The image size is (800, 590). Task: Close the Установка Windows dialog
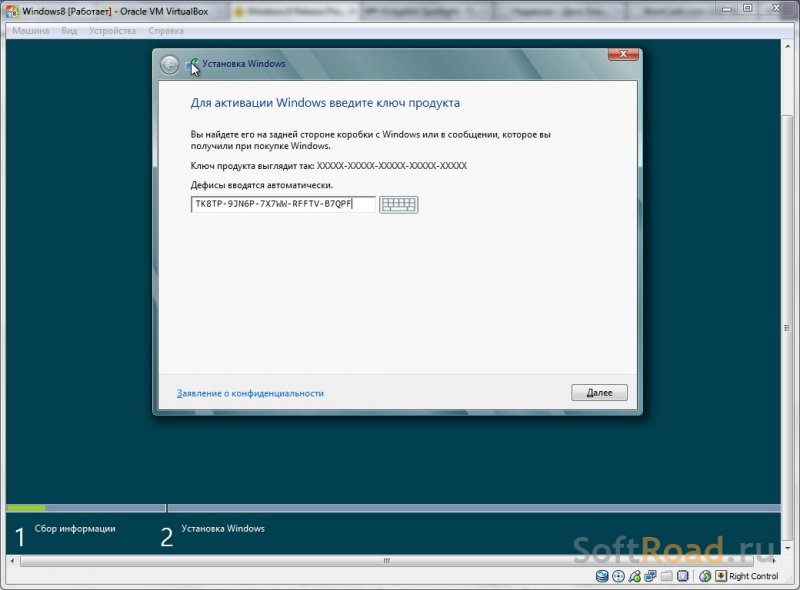pos(623,54)
